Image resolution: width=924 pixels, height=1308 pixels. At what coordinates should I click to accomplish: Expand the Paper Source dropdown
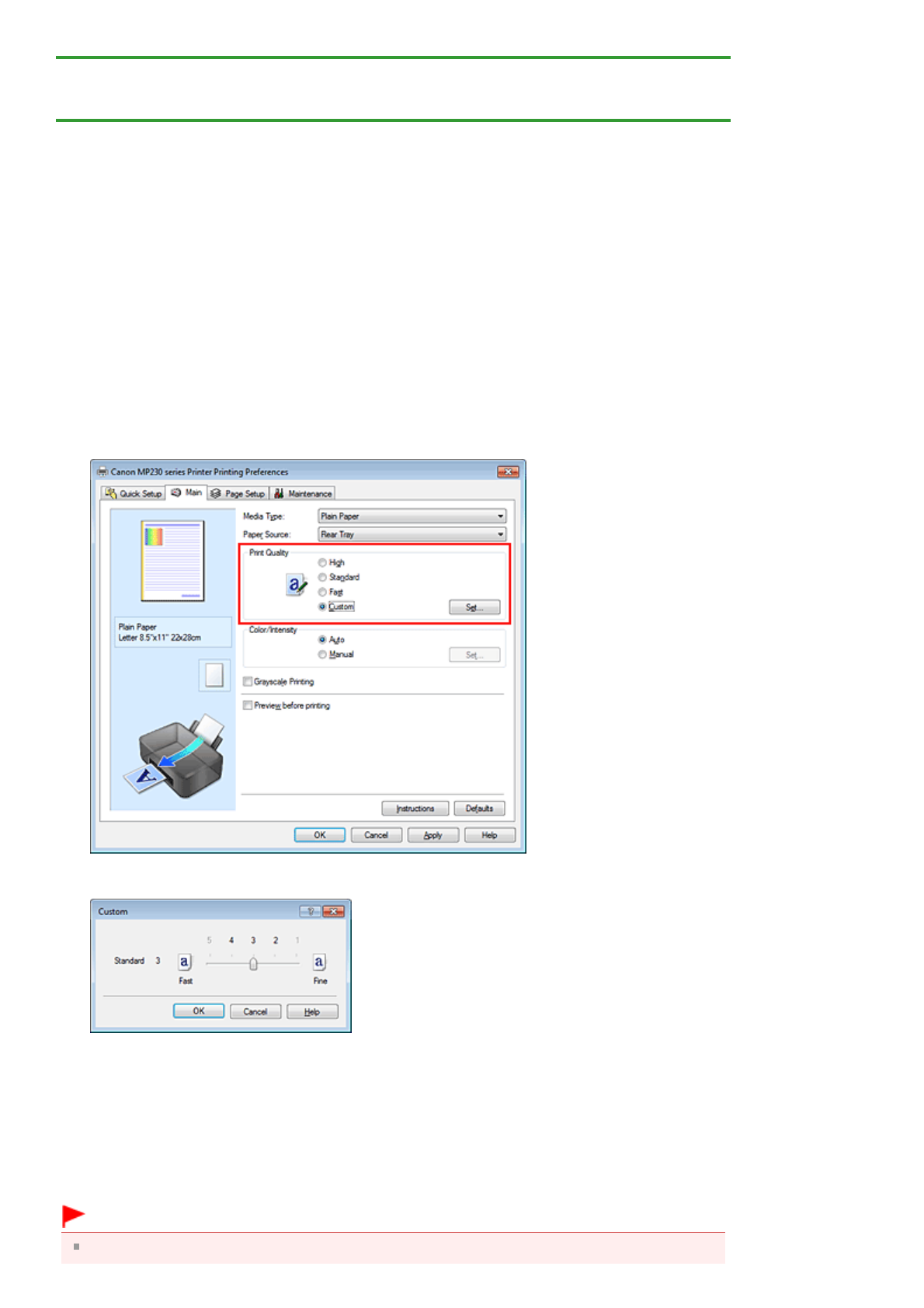(x=412, y=534)
